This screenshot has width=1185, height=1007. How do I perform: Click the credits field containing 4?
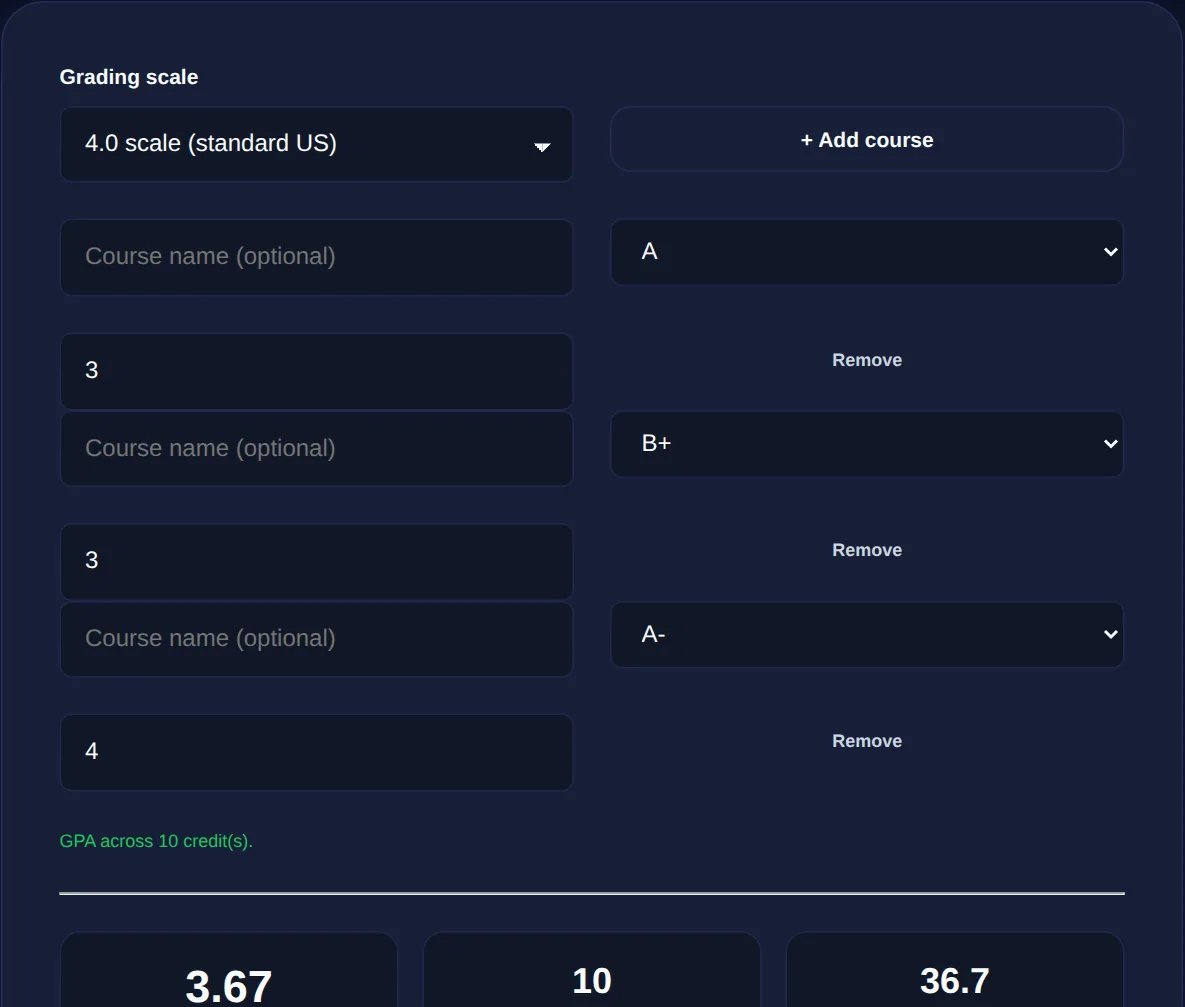pos(316,752)
